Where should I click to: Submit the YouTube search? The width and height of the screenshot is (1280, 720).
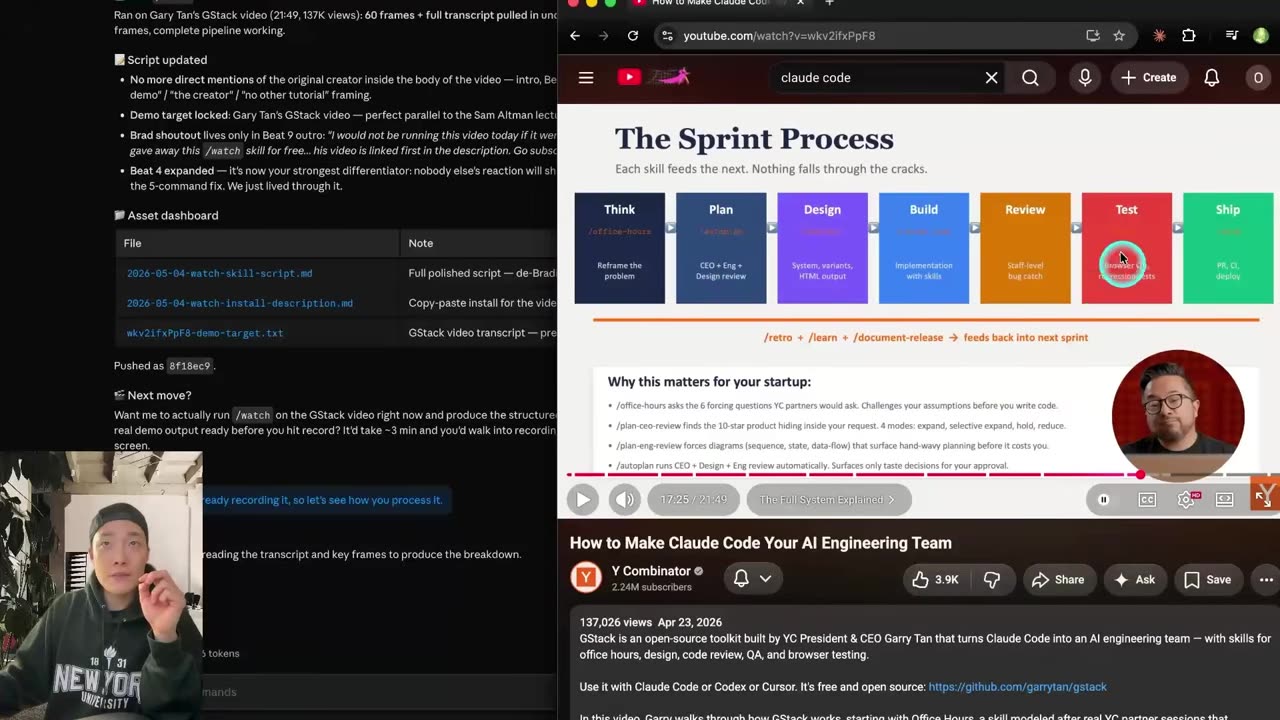point(1030,77)
